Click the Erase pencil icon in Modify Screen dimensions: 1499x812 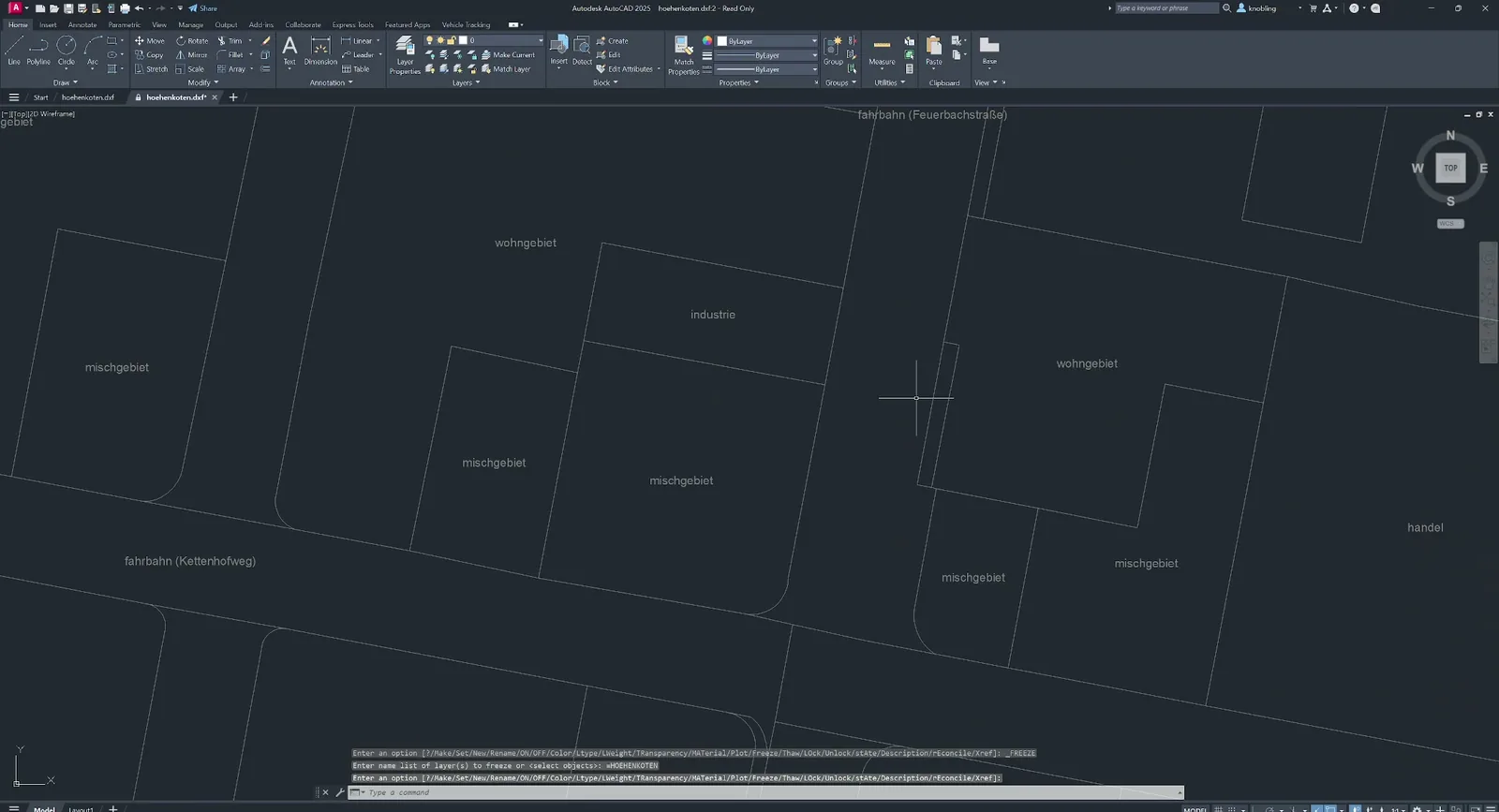pos(266,41)
